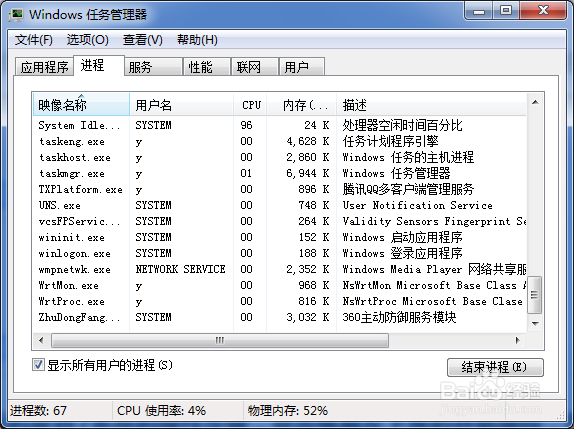
Task: Select taskmgr.exe process
Action: 280,173
